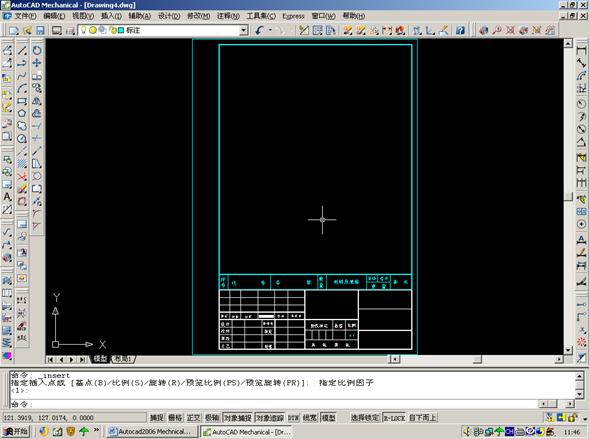Select the Revision cloud tool
Screen dimensions: 589x439
pos(22,126)
